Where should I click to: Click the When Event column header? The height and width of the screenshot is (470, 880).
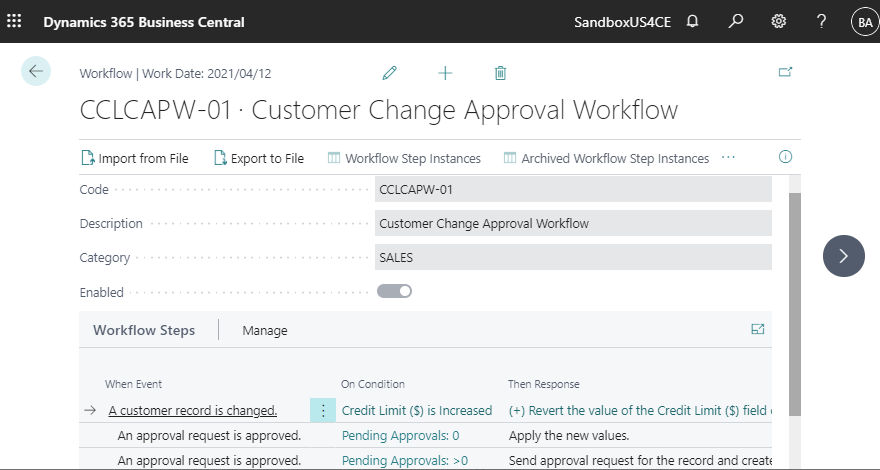(x=134, y=384)
